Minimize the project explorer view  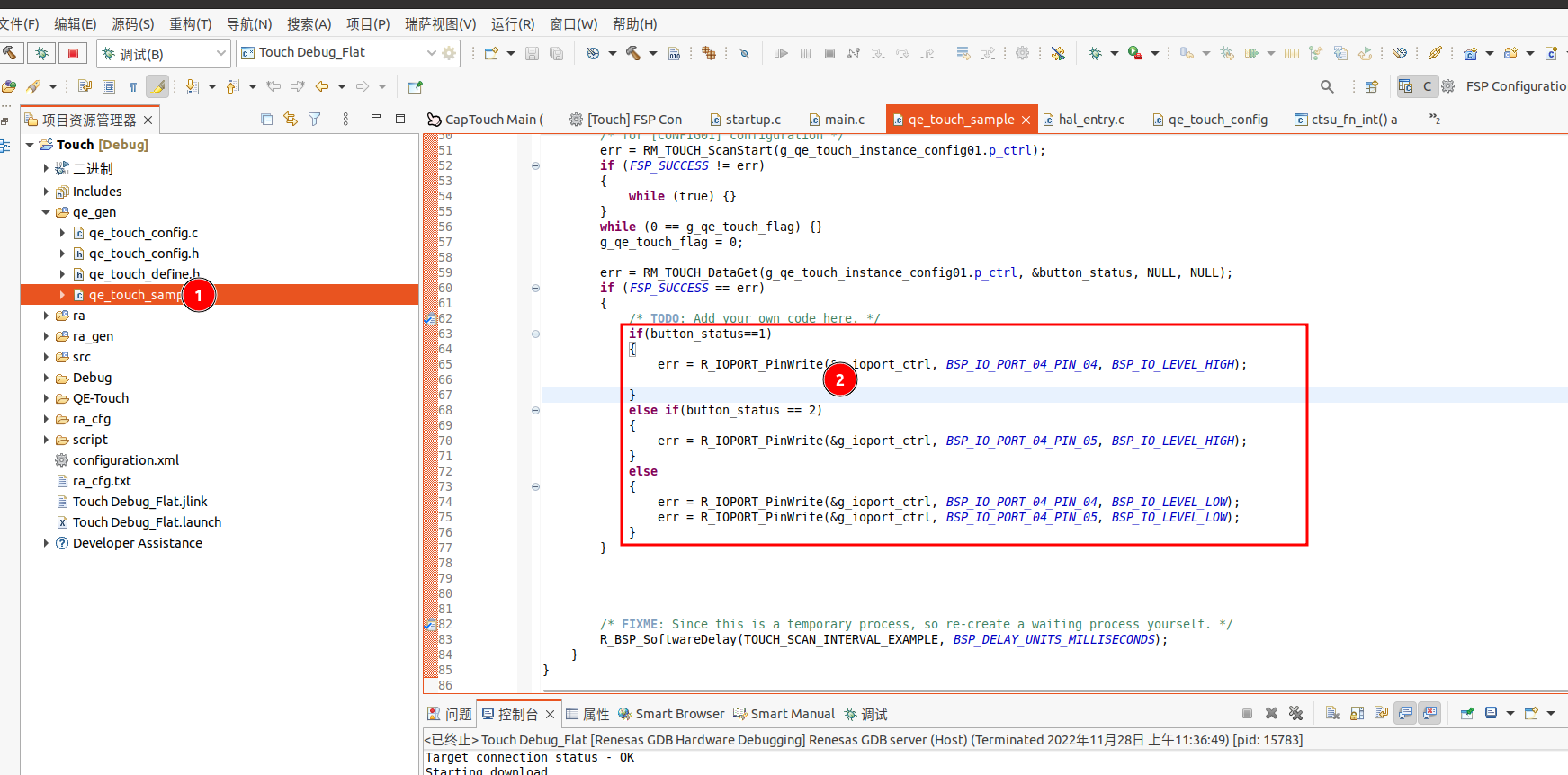pyautogui.click(x=376, y=118)
